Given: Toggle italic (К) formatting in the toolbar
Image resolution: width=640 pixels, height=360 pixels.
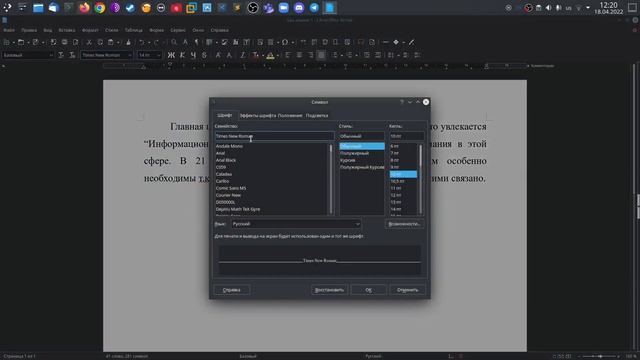Looking at the screenshot, I should point(182,55).
